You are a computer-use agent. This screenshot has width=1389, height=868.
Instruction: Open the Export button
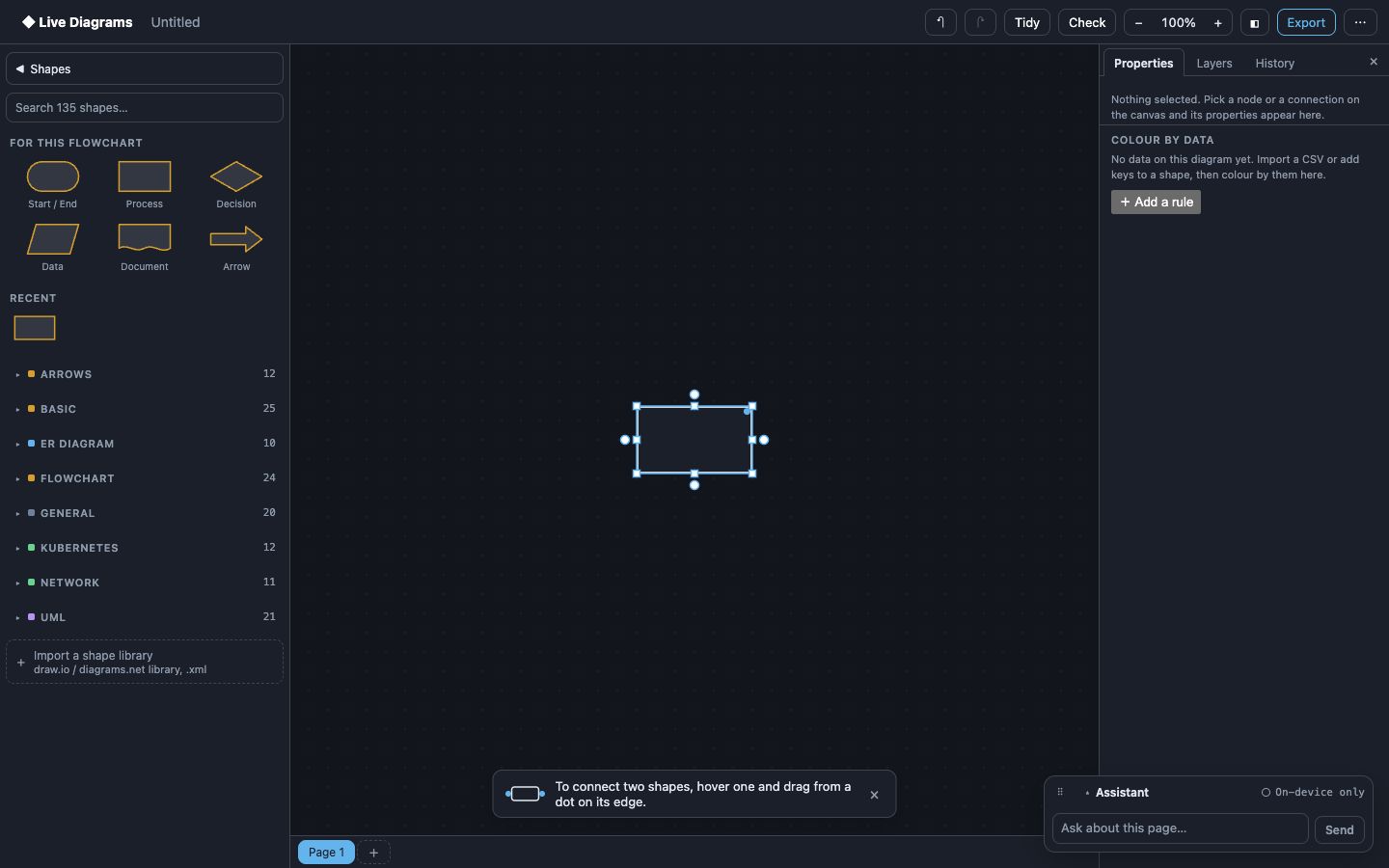click(x=1306, y=22)
